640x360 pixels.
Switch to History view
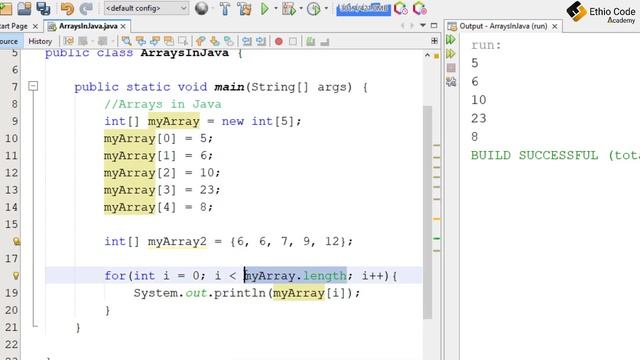pyautogui.click(x=40, y=41)
